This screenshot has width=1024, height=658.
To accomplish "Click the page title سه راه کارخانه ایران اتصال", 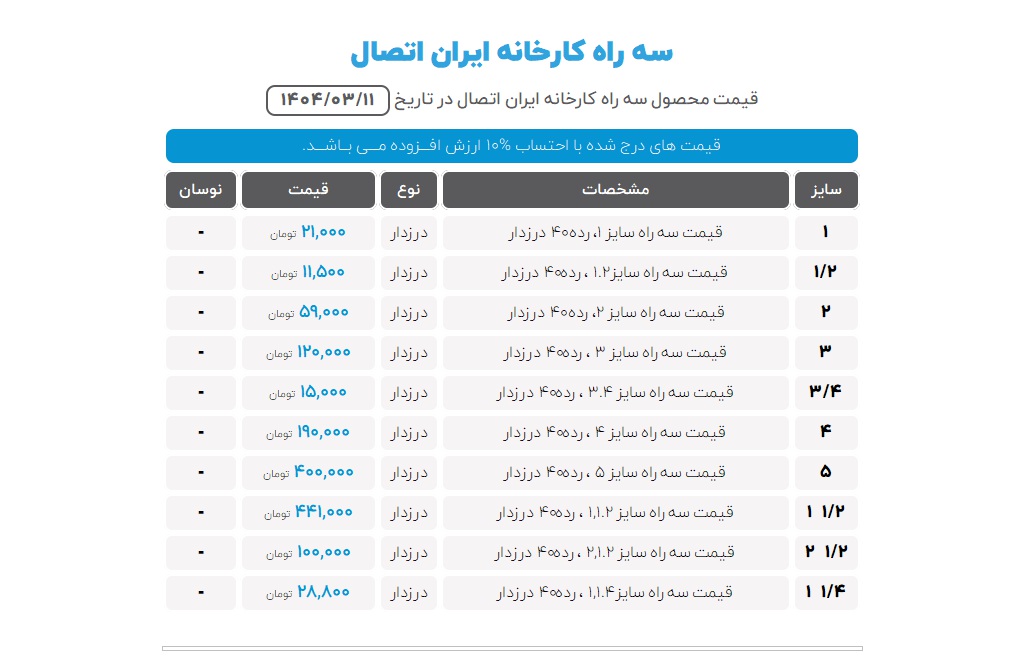I will point(511,52).
